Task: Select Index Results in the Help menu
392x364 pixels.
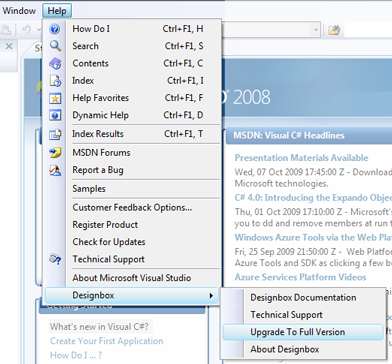Action: click(132, 134)
